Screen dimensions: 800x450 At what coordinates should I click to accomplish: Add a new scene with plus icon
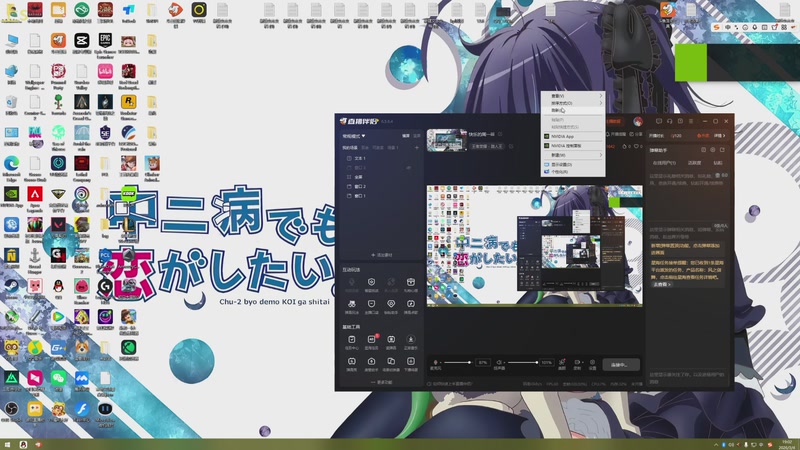417,147
